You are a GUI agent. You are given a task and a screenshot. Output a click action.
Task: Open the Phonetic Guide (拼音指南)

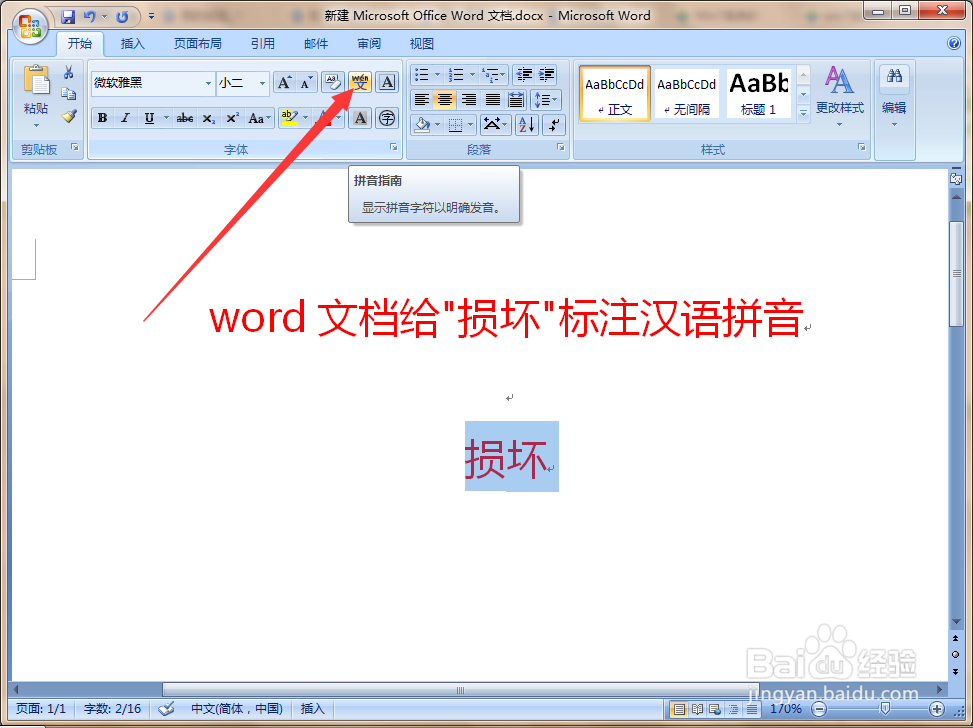coord(360,82)
